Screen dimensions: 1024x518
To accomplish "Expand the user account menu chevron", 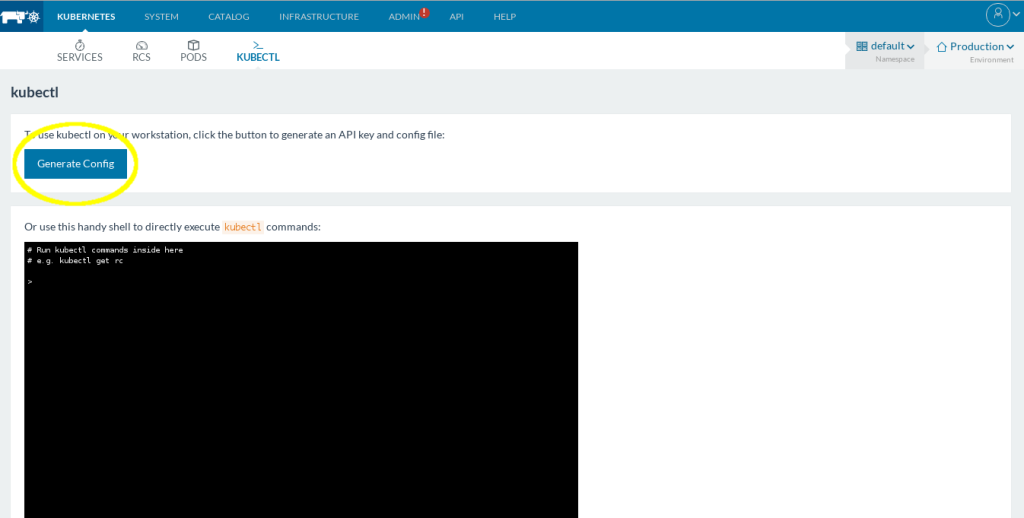I will (x=1015, y=15).
